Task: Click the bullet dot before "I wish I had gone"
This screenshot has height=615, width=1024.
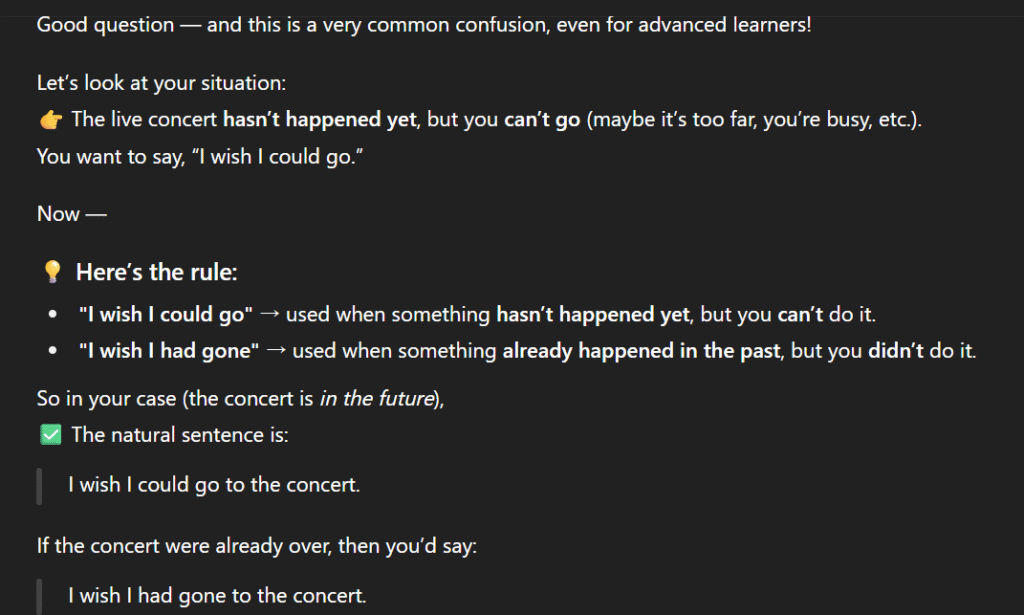Action: [x=52, y=350]
